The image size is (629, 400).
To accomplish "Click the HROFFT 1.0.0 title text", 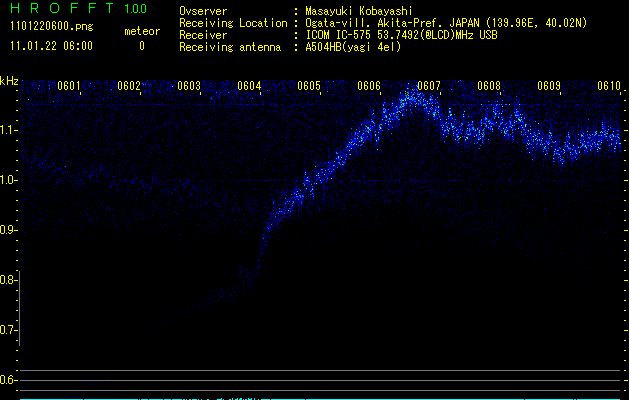I will coord(78,8).
